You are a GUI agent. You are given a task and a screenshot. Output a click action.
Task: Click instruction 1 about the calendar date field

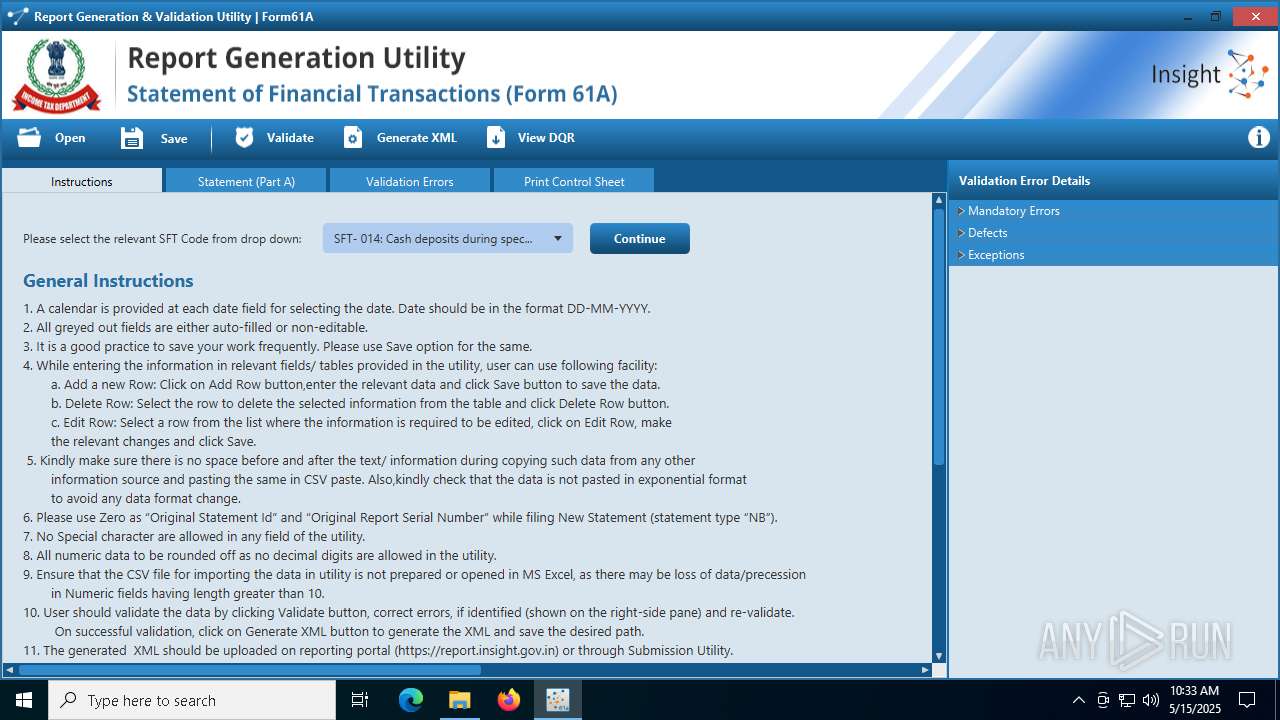pos(337,309)
